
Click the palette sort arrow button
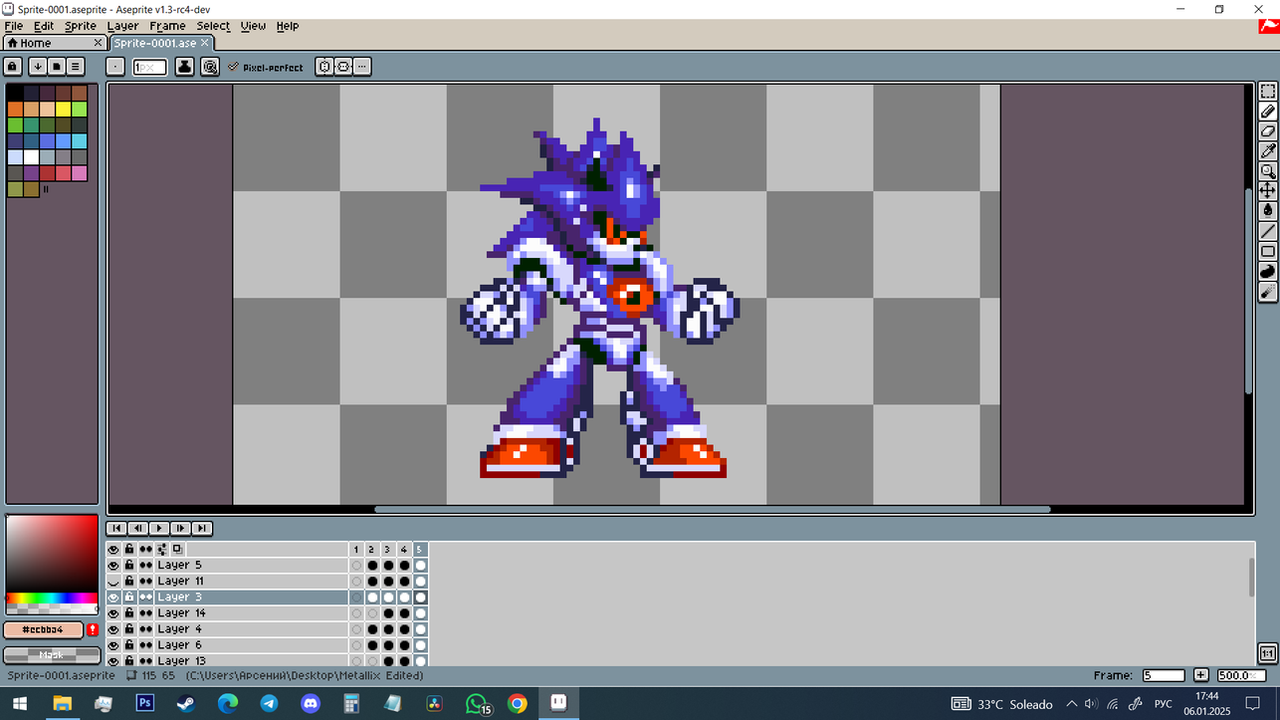click(x=37, y=66)
